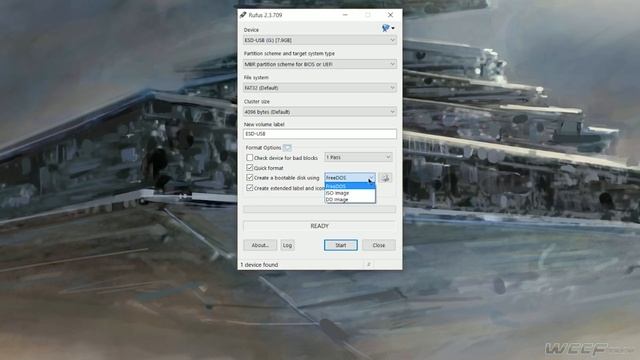Close the Rufus window with X
The width and height of the screenshot is (640, 360).
point(390,15)
